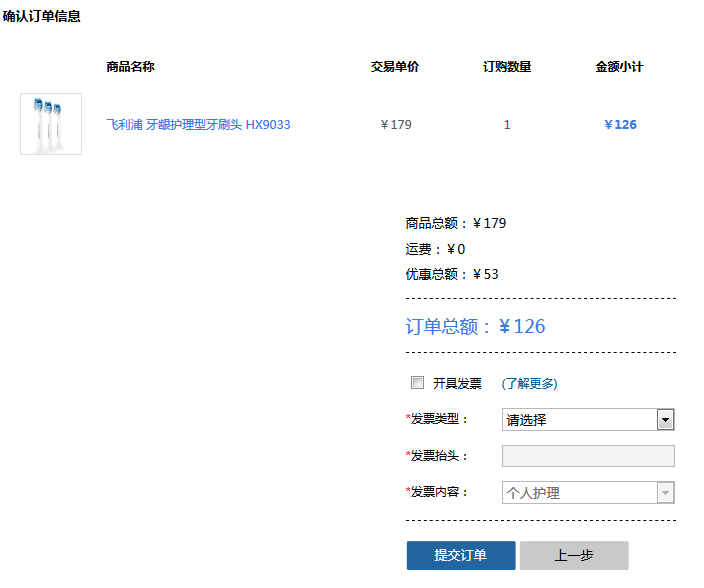Select the 确认订单信息 heading
This screenshot has width=704, height=588.
point(41,16)
